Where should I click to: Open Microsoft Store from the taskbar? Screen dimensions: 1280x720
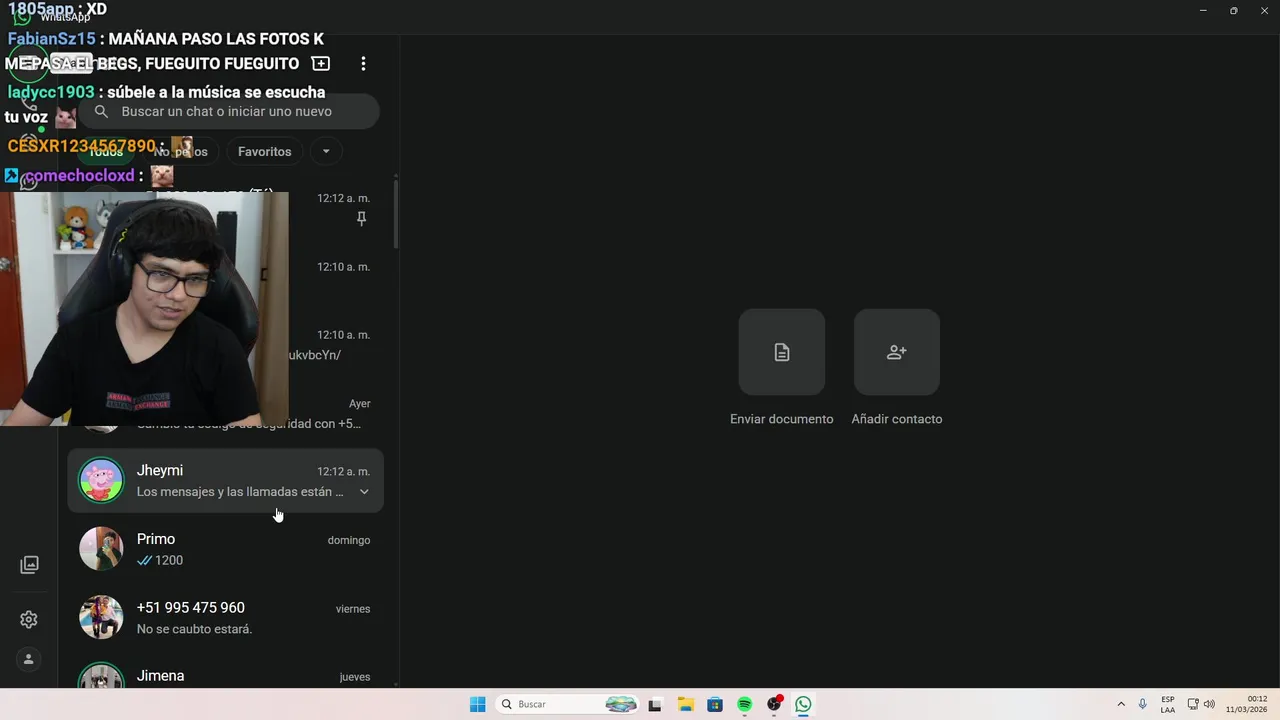pos(715,704)
